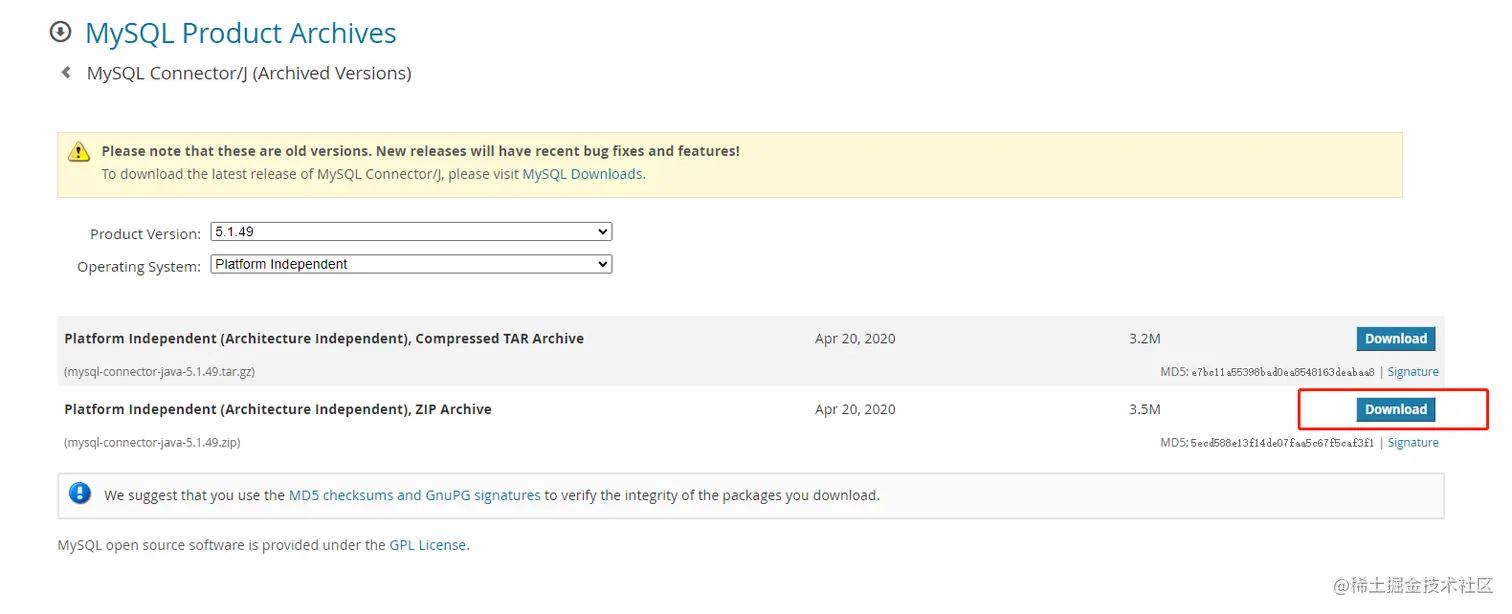Click the 3.5M file size
This screenshot has height=614, width=1512.
pyautogui.click(x=1145, y=409)
